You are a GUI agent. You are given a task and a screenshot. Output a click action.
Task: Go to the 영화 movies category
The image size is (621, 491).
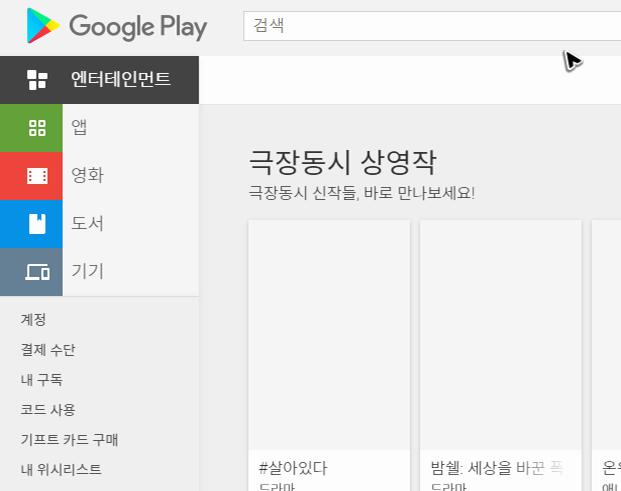click(x=88, y=175)
